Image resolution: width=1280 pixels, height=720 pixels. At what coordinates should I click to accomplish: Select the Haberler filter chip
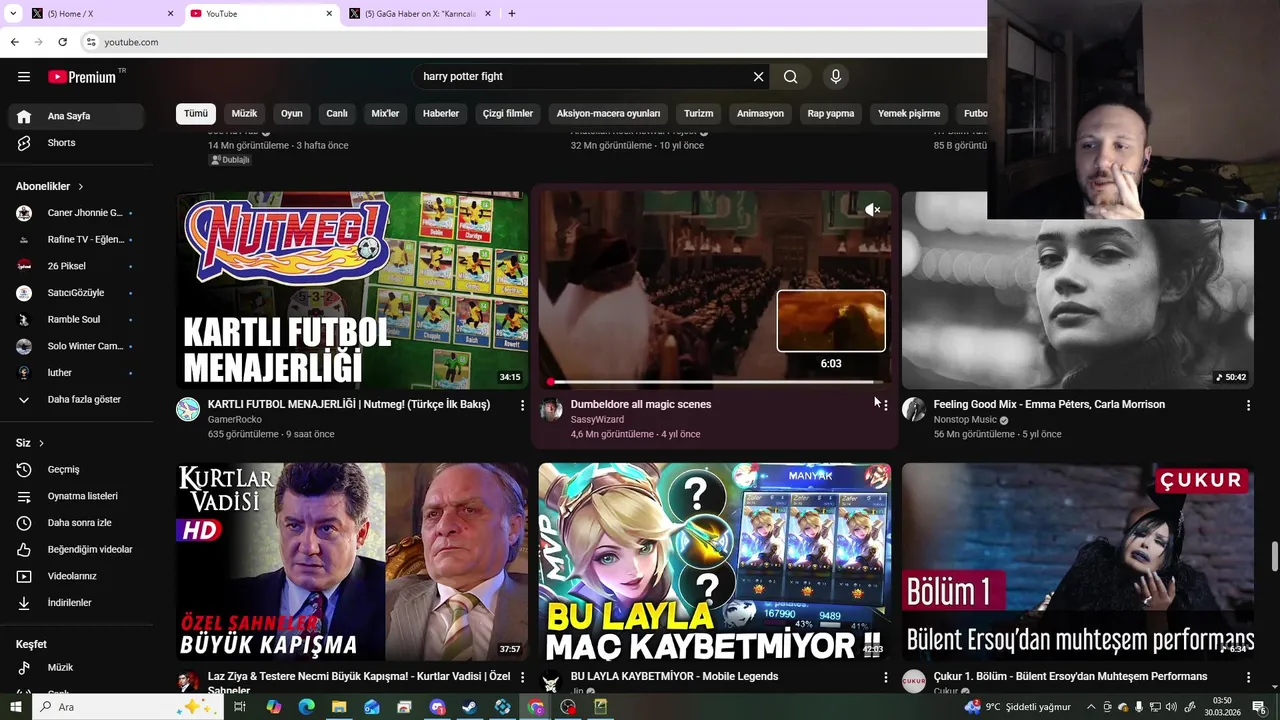(x=441, y=114)
